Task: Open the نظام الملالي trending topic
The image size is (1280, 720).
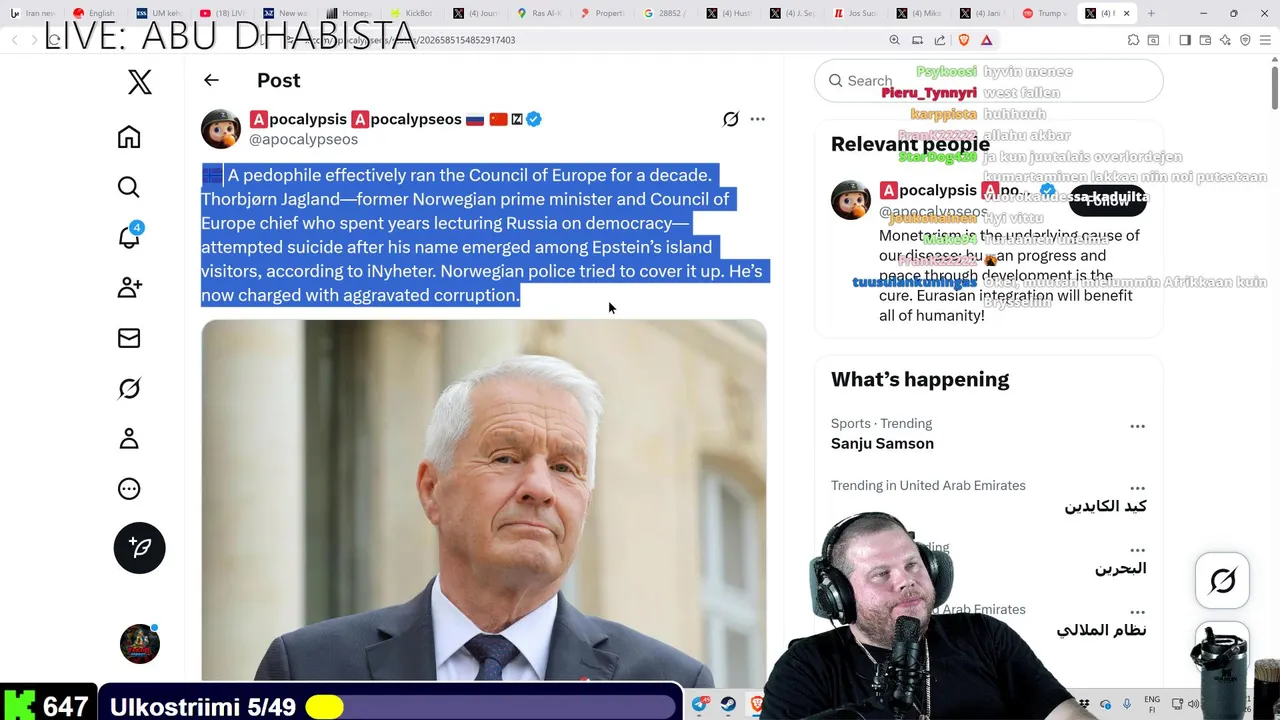Action: click(1101, 630)
